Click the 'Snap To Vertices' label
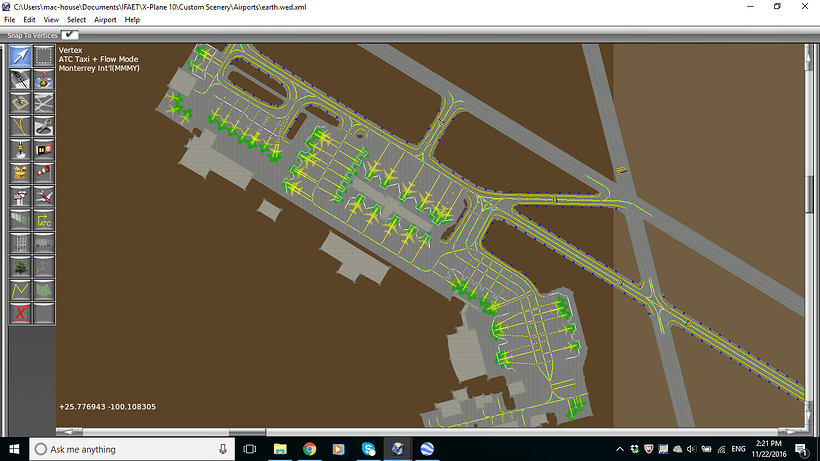Viewport: 820px width, 461px height. coord(32,35)
